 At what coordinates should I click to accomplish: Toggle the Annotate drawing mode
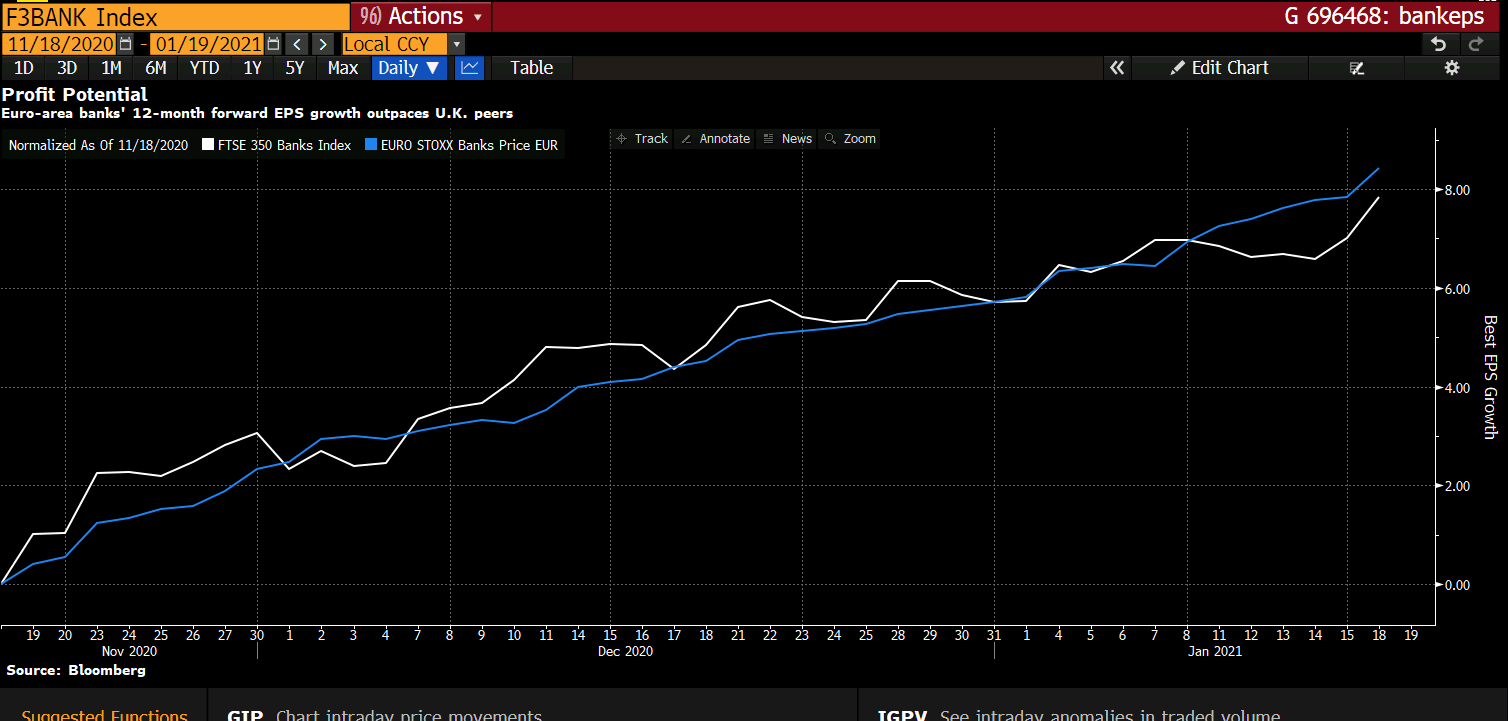click(x=715, y=139)
